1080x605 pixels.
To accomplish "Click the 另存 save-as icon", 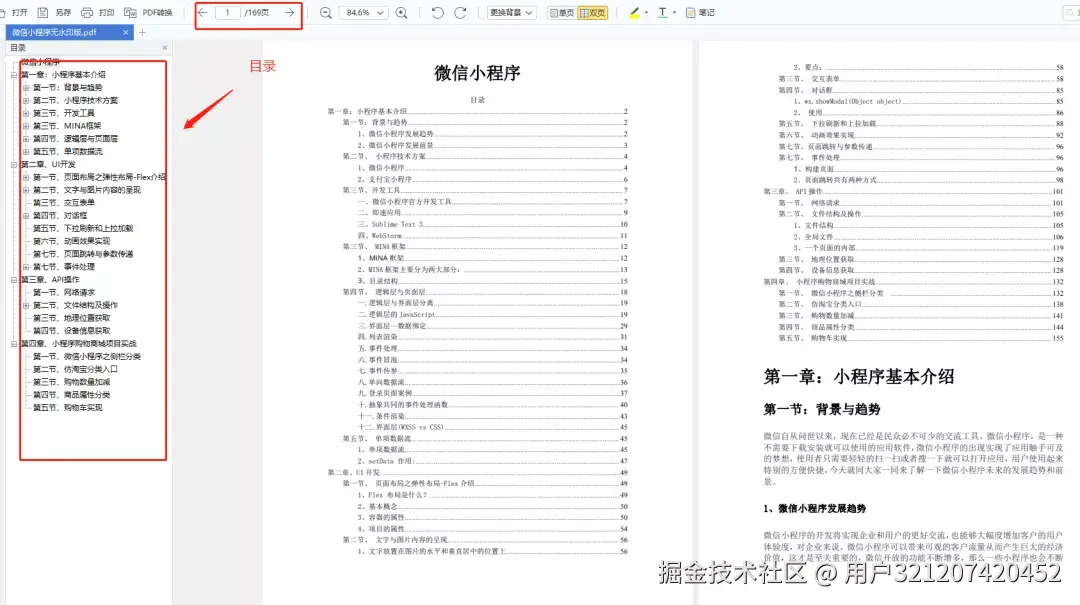I will tap(43, 12).
